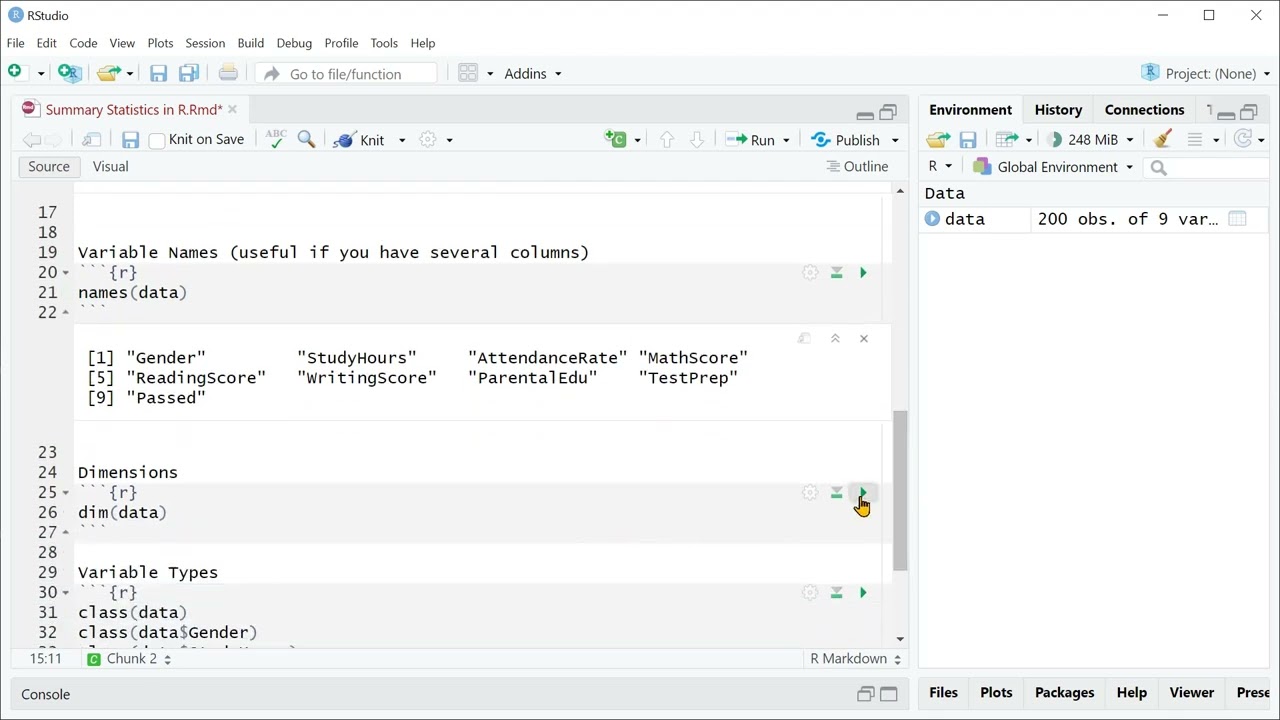1280x720 pixels.
Task: Open the Viewer tab
Action: coord(1191,692)
